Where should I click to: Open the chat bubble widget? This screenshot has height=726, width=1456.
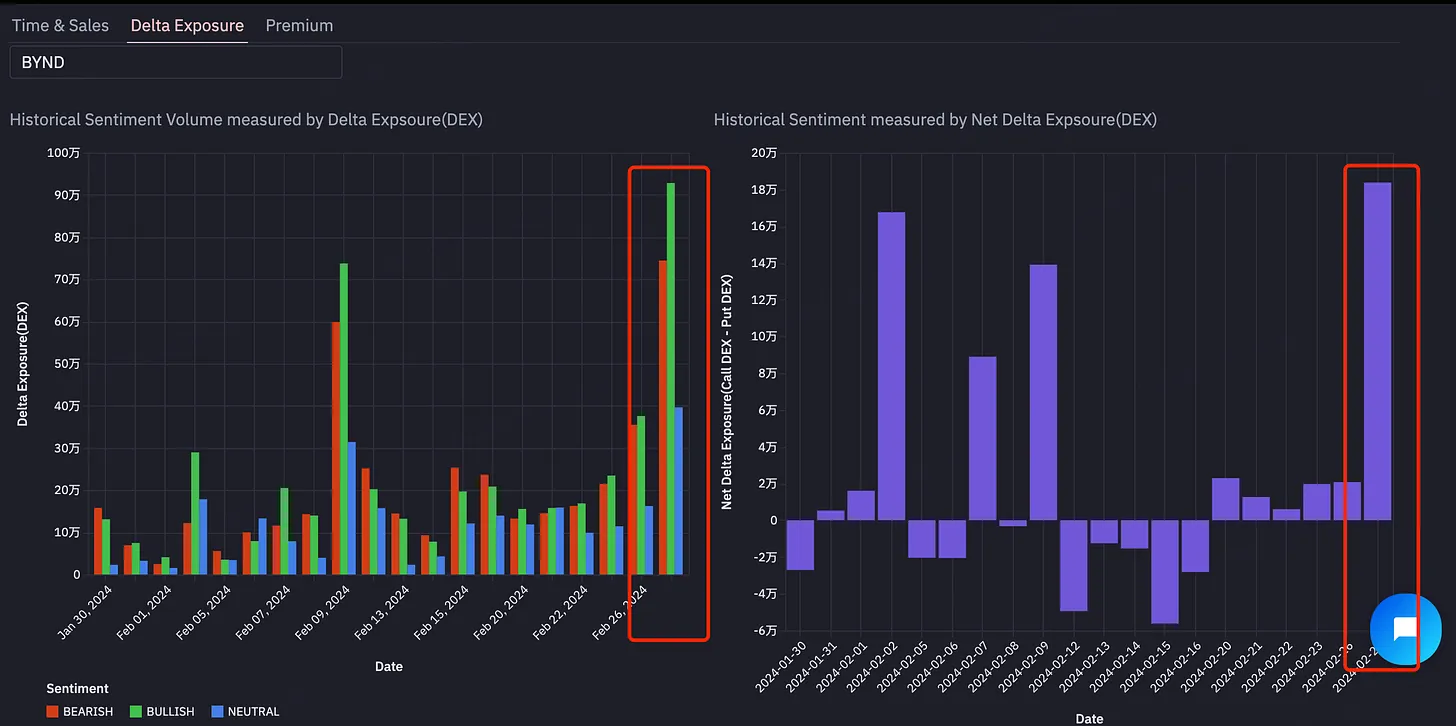click(x=1404, y=630)
